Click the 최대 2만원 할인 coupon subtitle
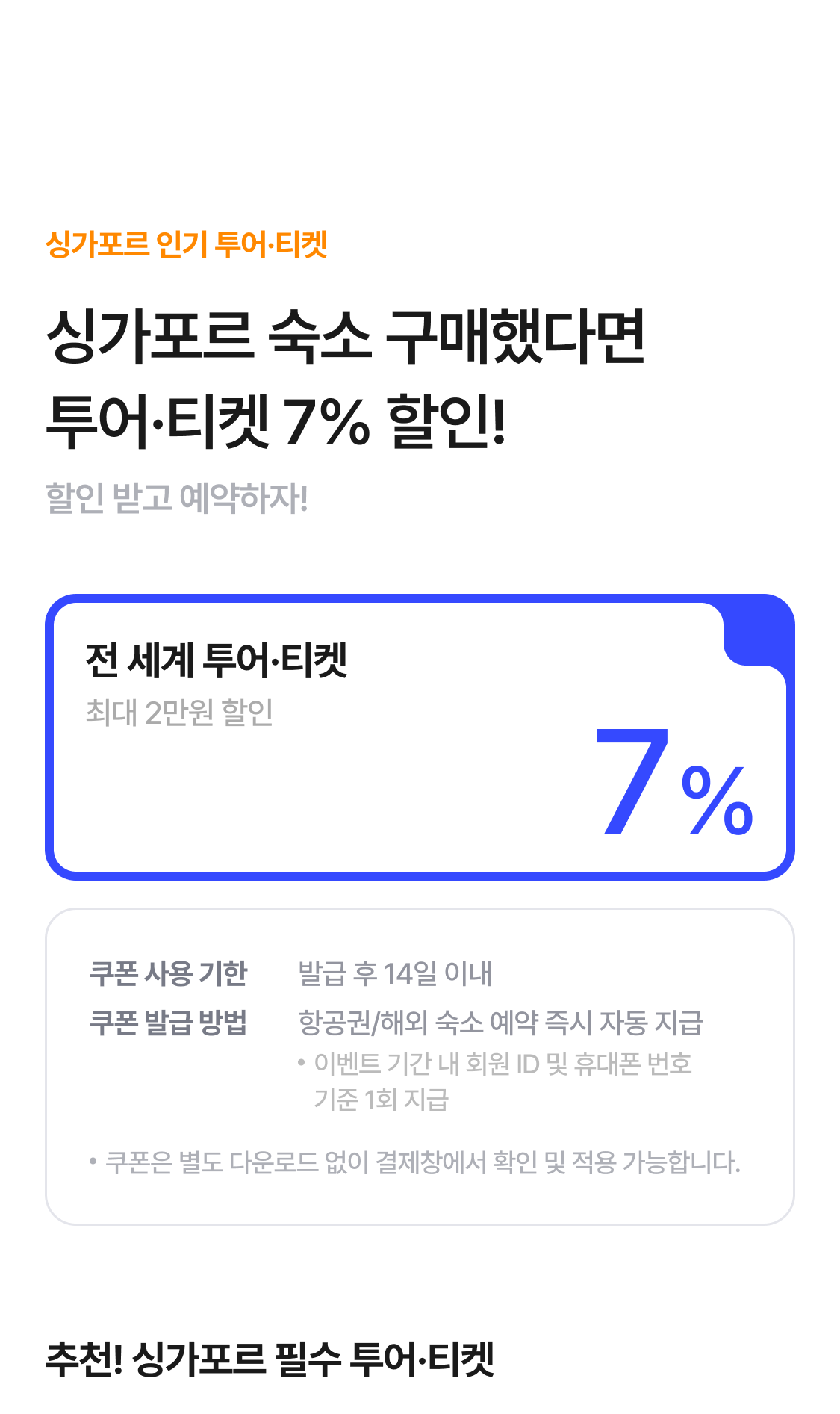The width and height of the screenshot is (840, 1414). click(179, 713)
